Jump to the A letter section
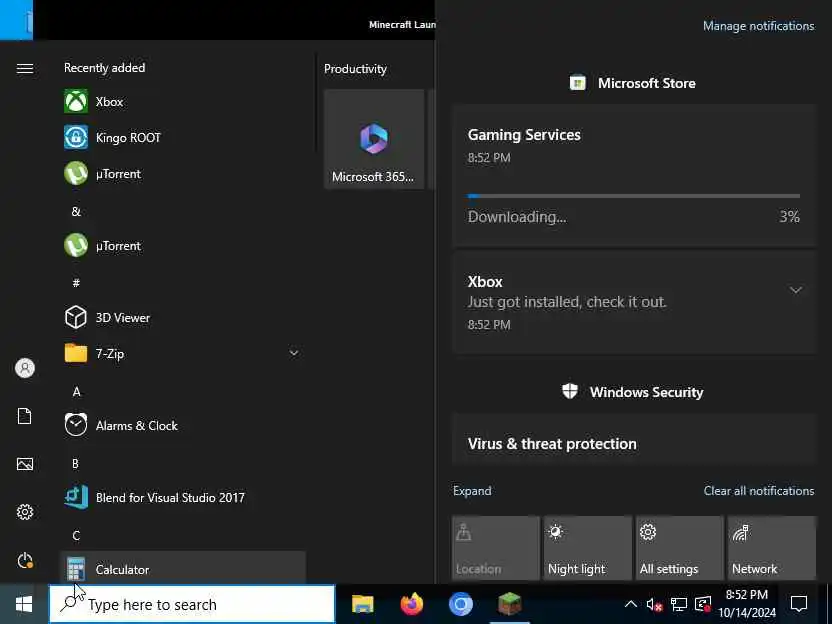Screen dimensions: 832x624 click(x=76, y=392)
